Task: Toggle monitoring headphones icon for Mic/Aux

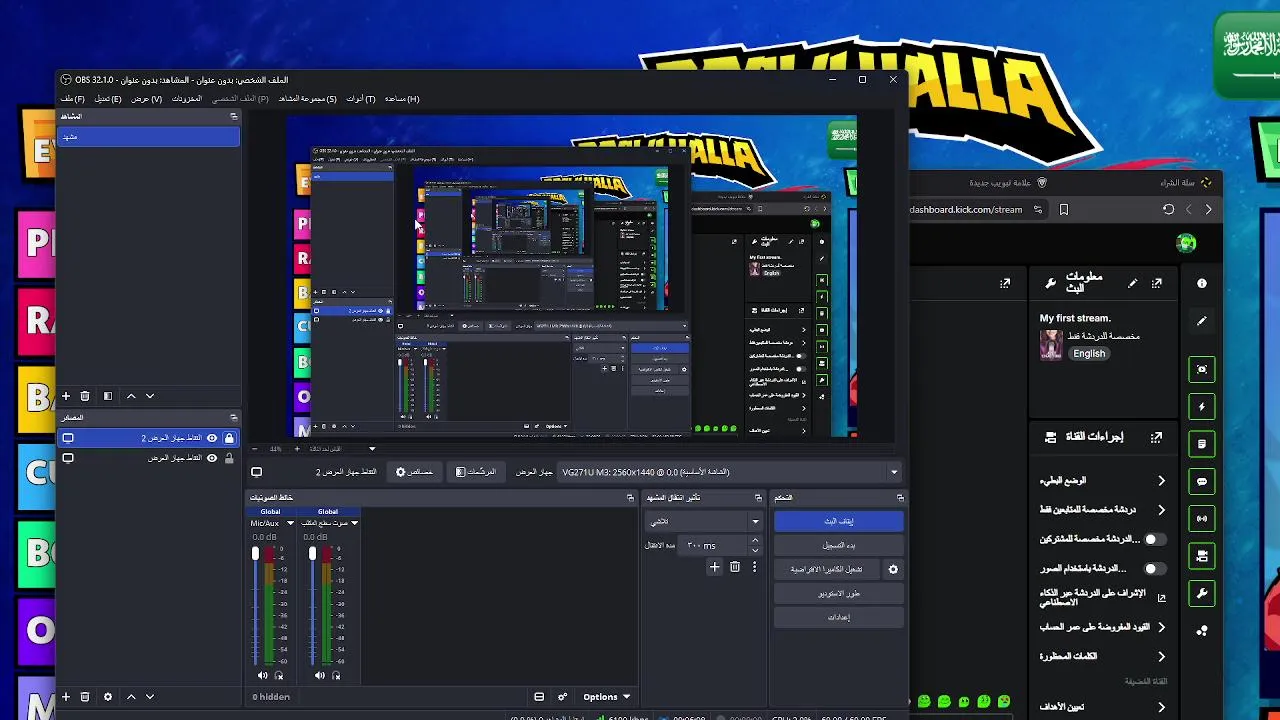Action: click(279, 676)
